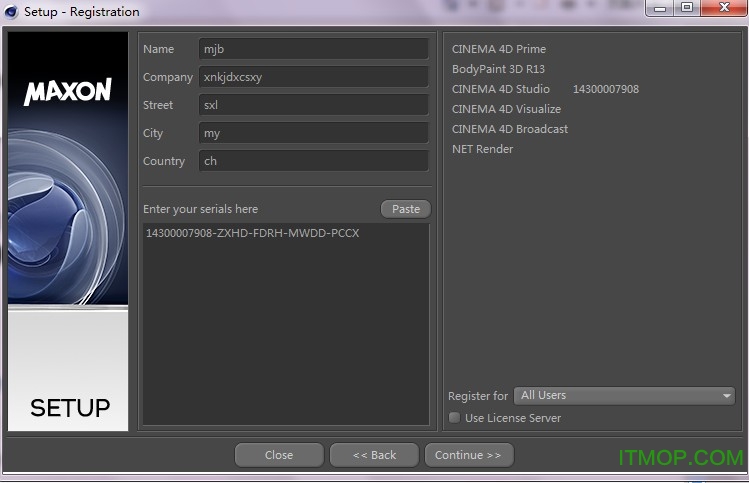Click the MAXON logo in sidebar
Viewport: 749px width, 483px height.
(67, 93)
